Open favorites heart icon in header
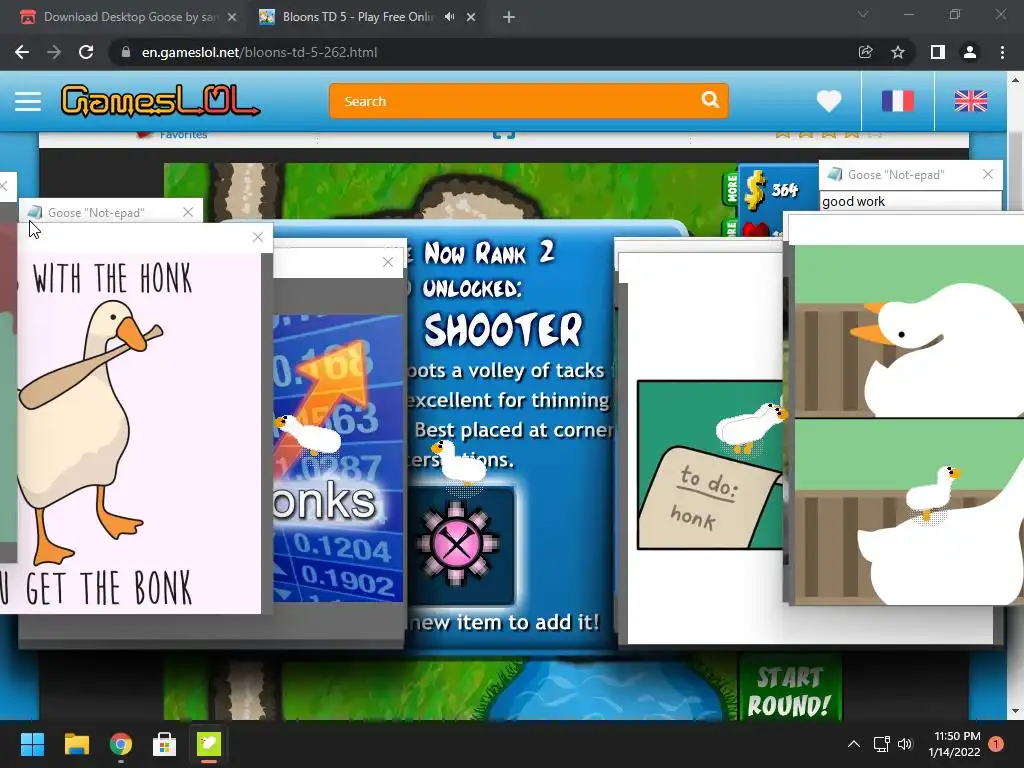1024x768 pixels. click(x=829, y=101)
